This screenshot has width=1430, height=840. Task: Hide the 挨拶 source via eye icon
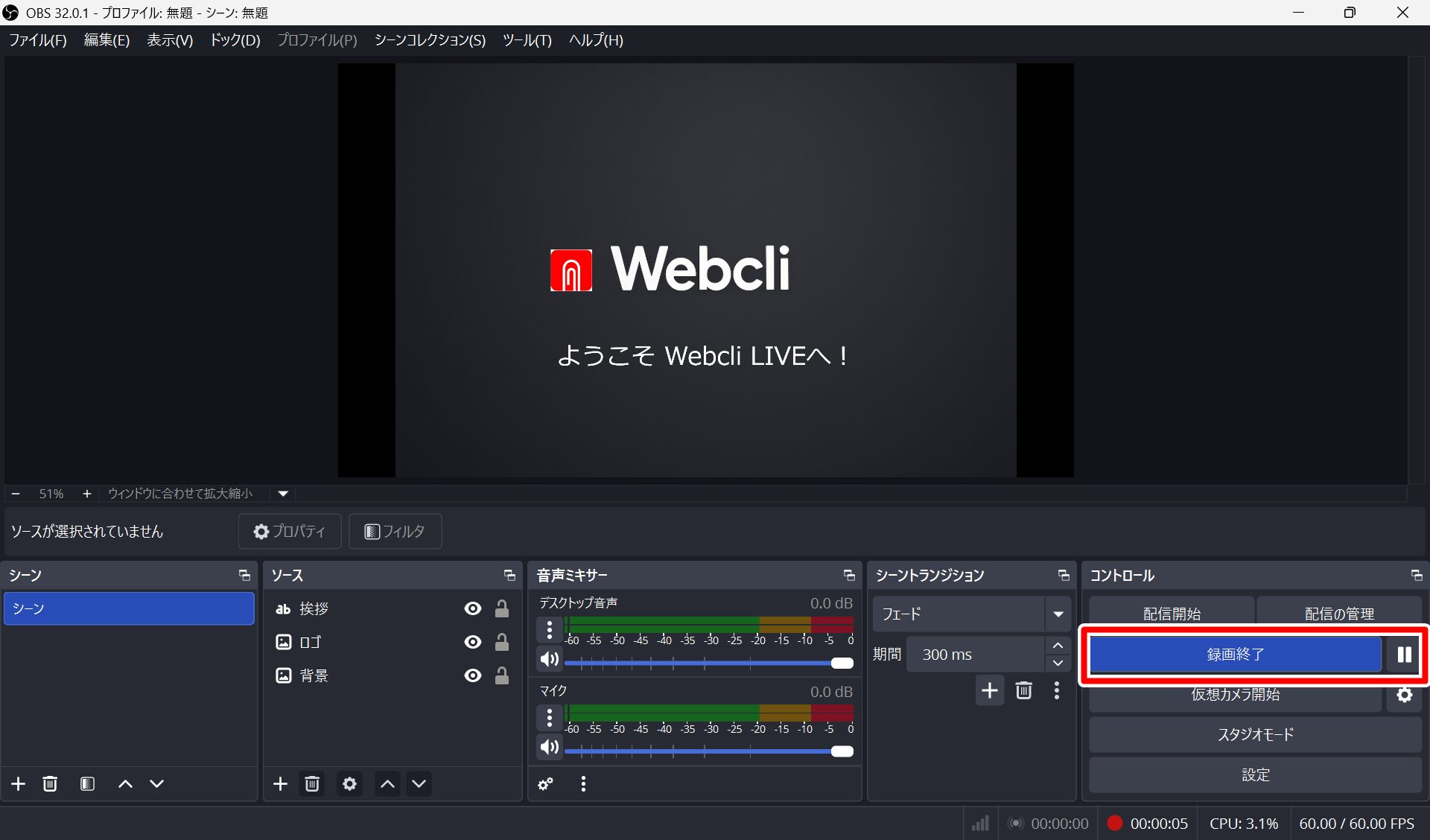coord(472,608)
